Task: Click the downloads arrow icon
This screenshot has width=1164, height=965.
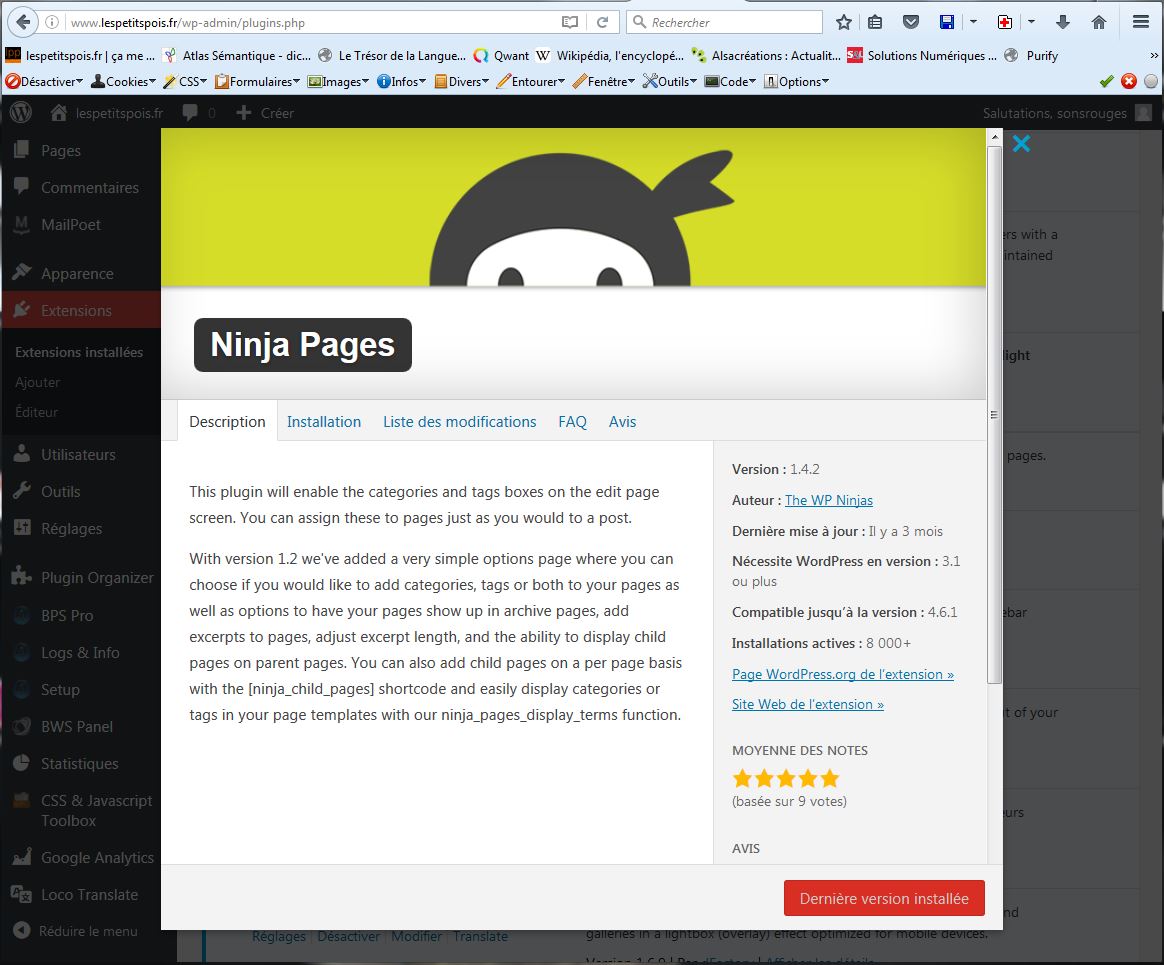Action: [1063, 22]
